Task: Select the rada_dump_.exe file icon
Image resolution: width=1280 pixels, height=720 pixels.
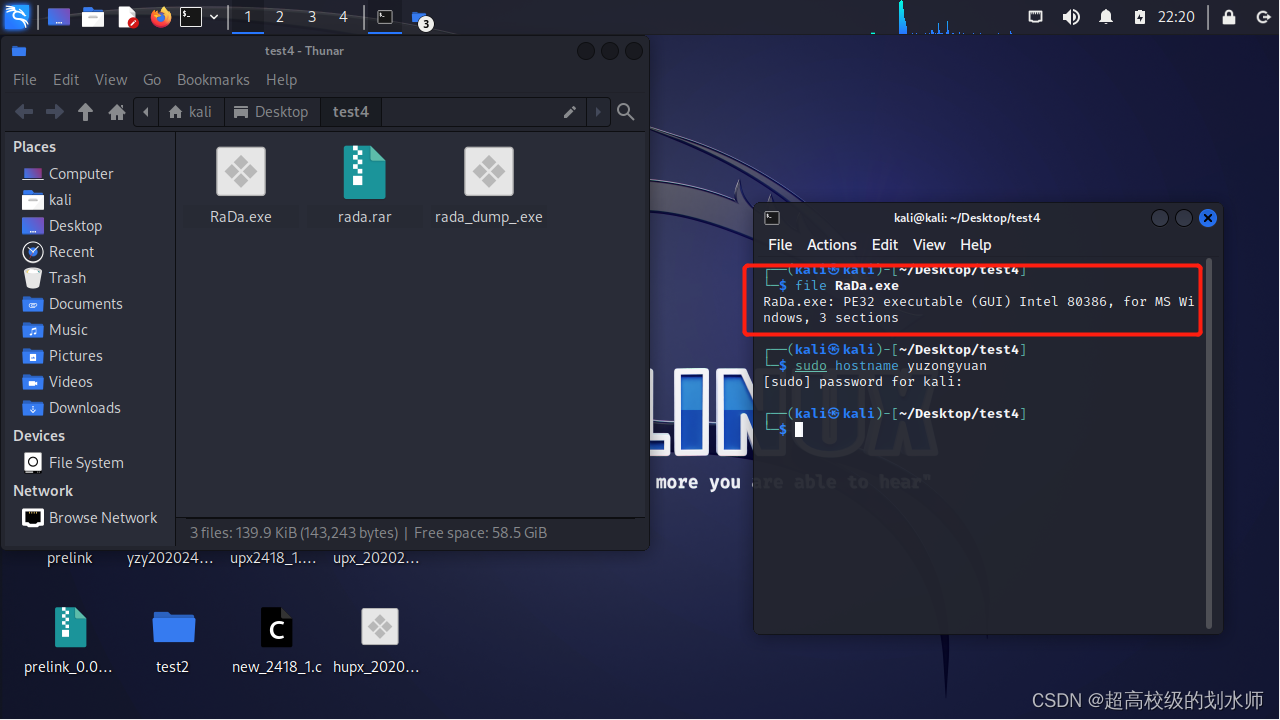Action: (x=489, y=171)
